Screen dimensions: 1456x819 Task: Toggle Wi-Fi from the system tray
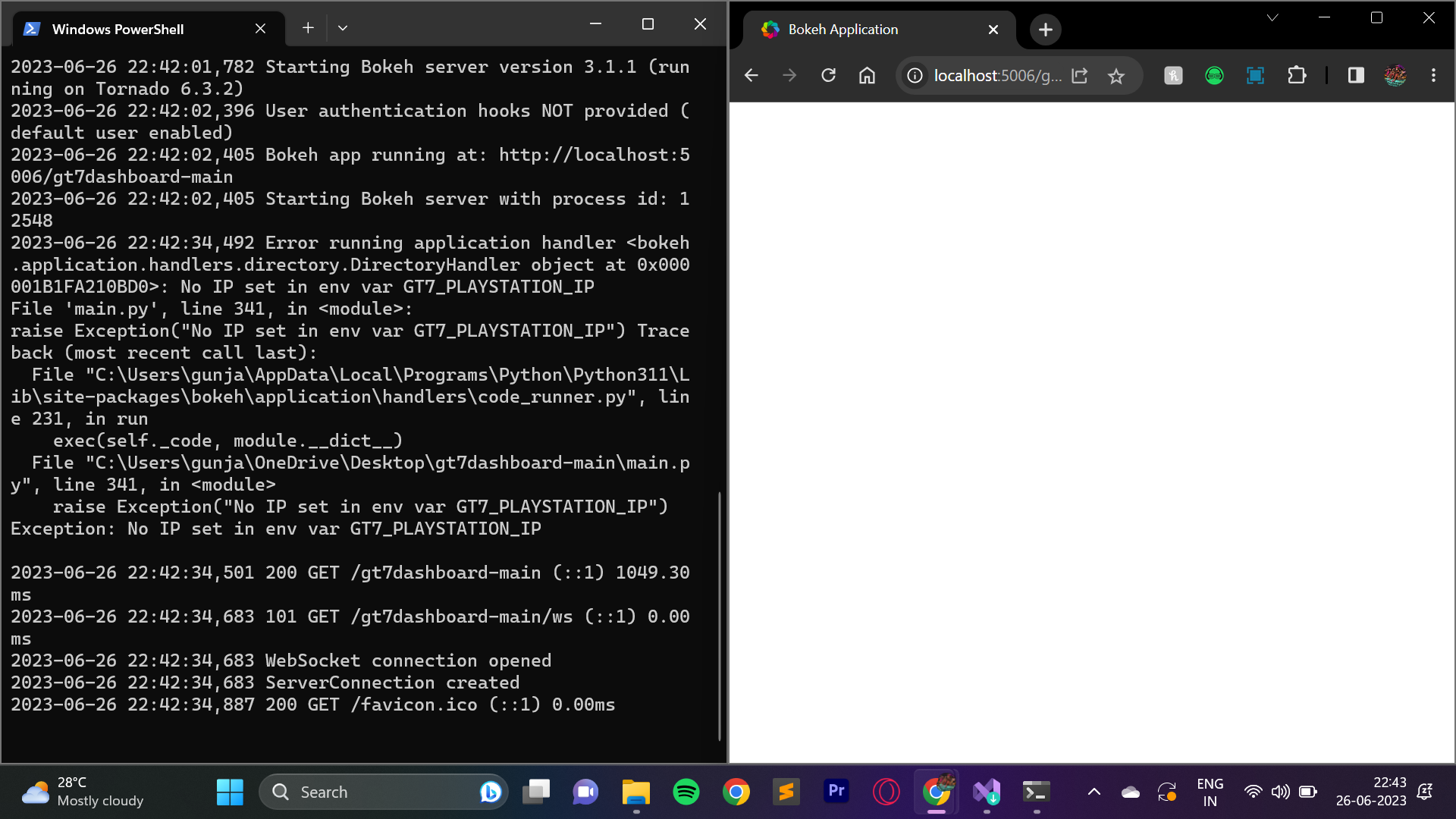(x=1253, y=791)
